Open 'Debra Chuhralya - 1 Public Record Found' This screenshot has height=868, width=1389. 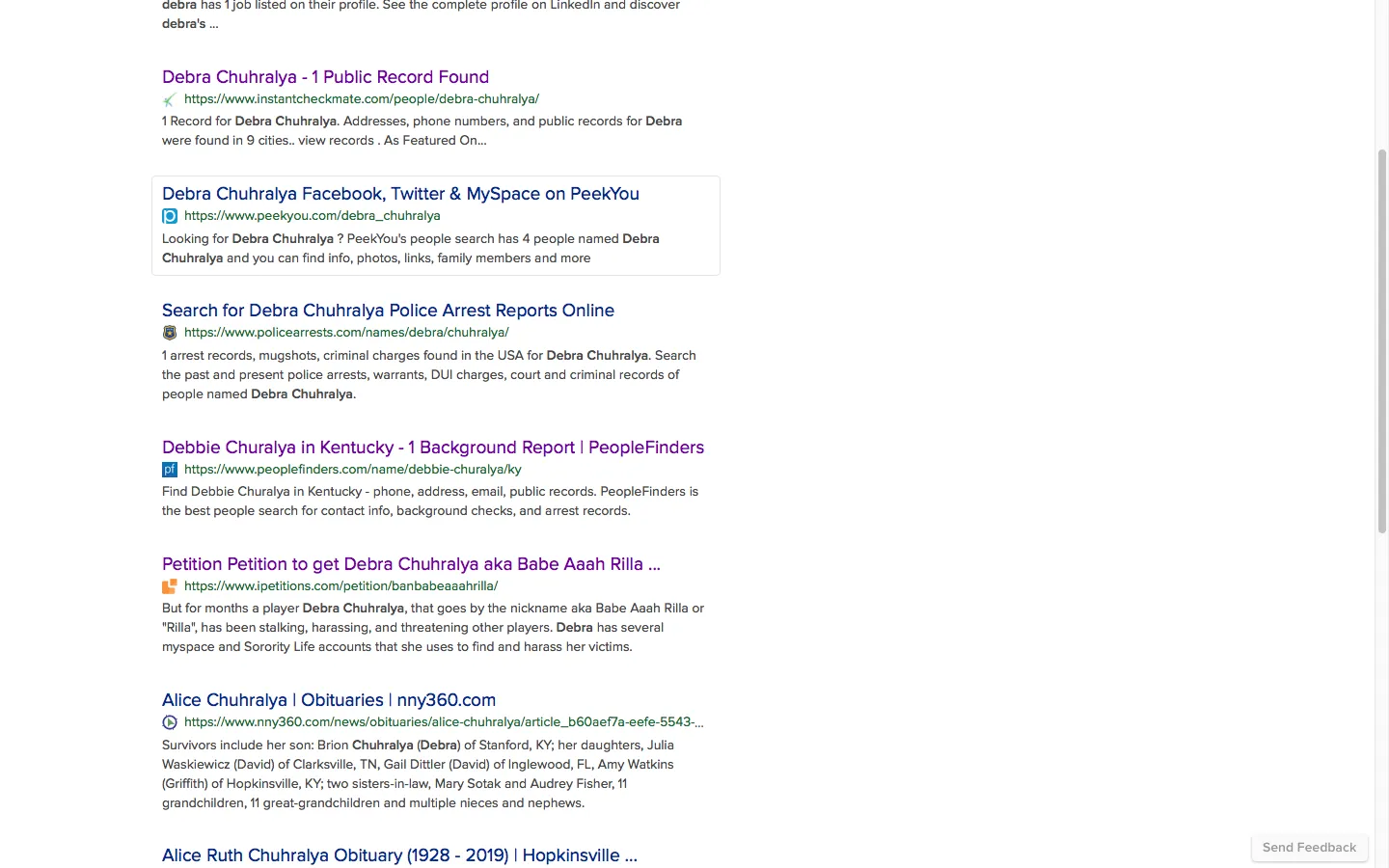click(x=325, y=77)
